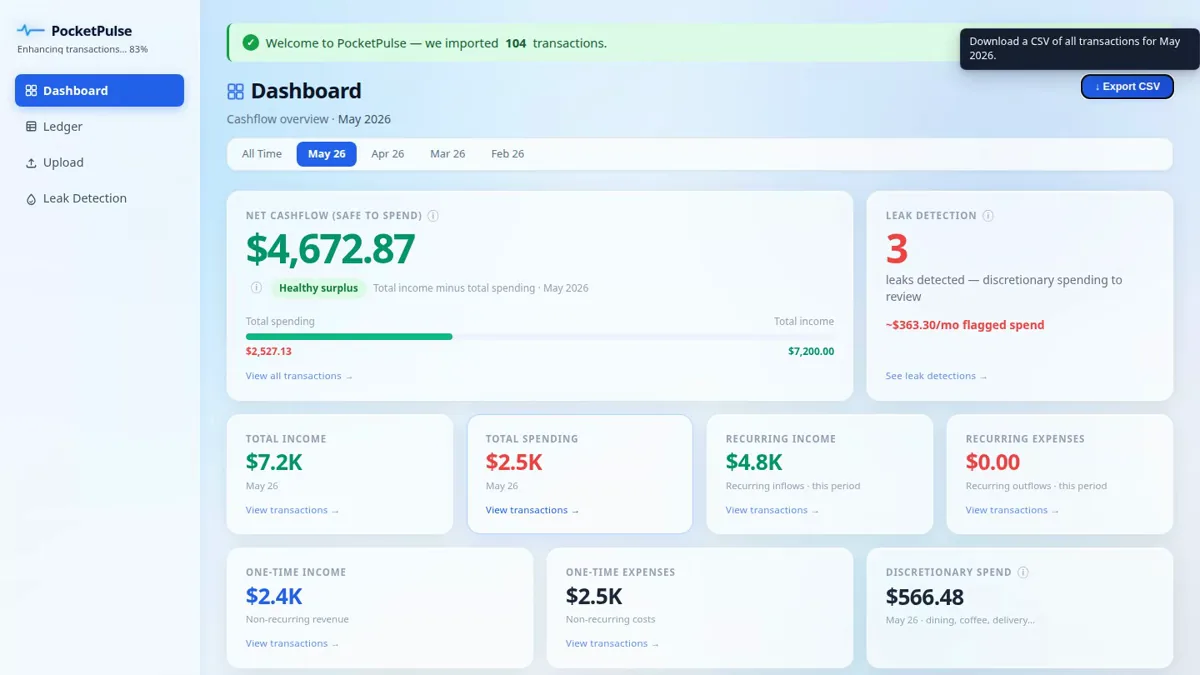The width and height of the screenshot is (1200, 675).
Task: Switch to the Mar 26 period
Action: coord(448,154)
